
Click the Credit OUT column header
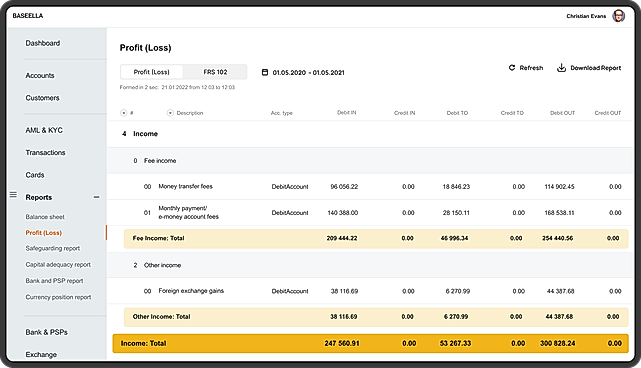coord(607,113)
